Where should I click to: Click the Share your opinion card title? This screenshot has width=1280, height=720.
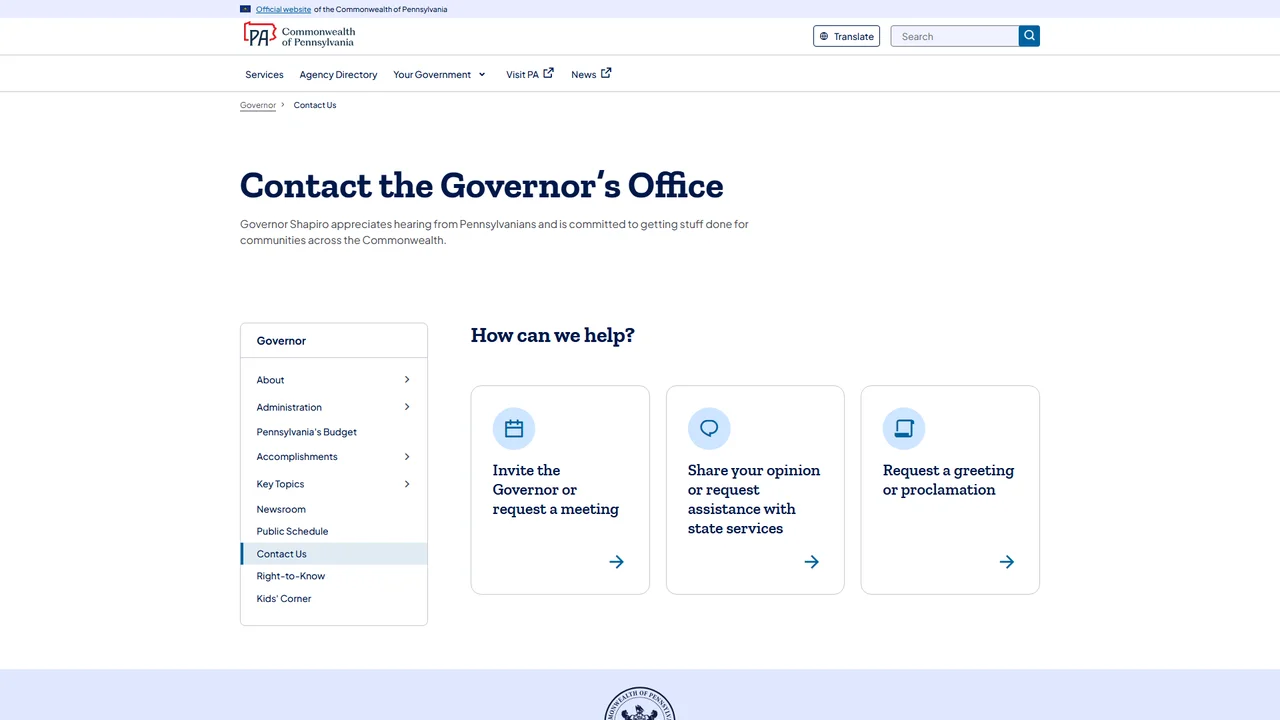click(754, 499)
